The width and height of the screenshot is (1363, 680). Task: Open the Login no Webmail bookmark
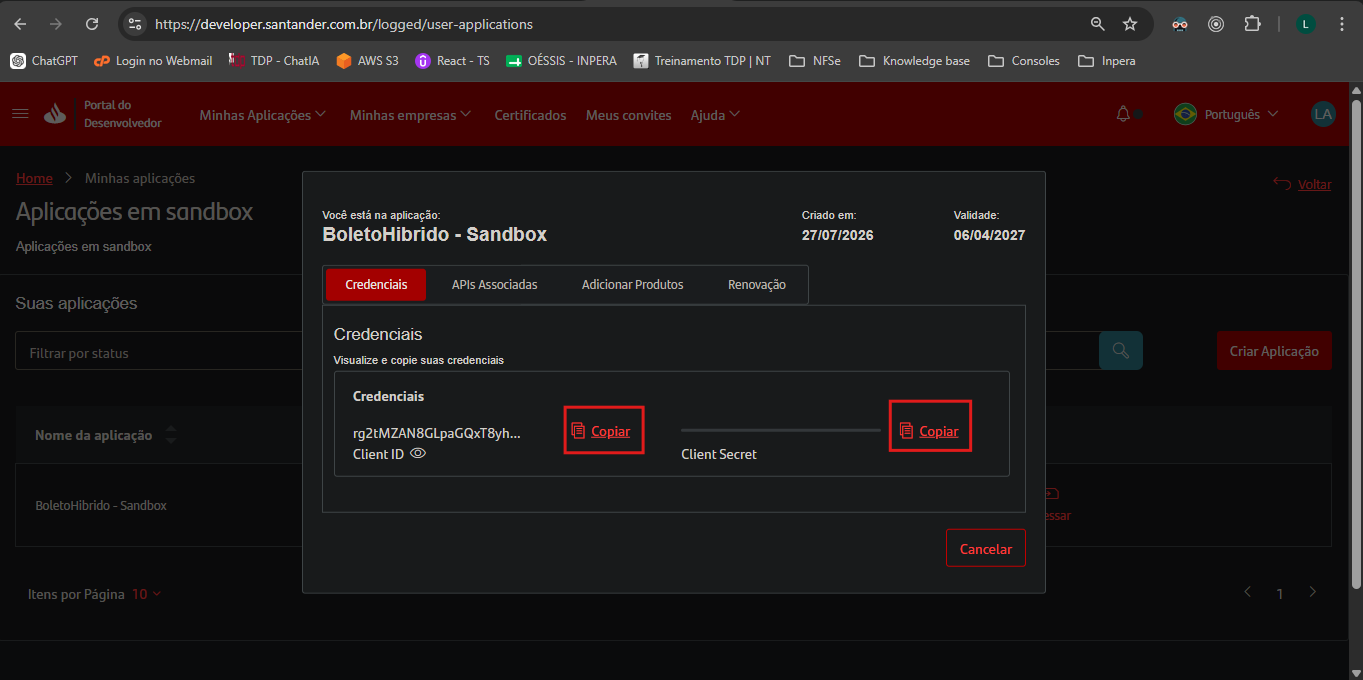click(153, 61)
